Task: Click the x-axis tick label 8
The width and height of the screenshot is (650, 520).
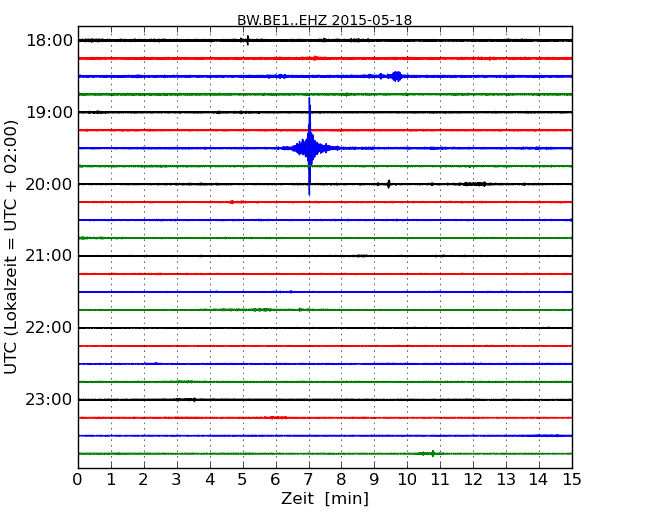Action: click(341, 480)
